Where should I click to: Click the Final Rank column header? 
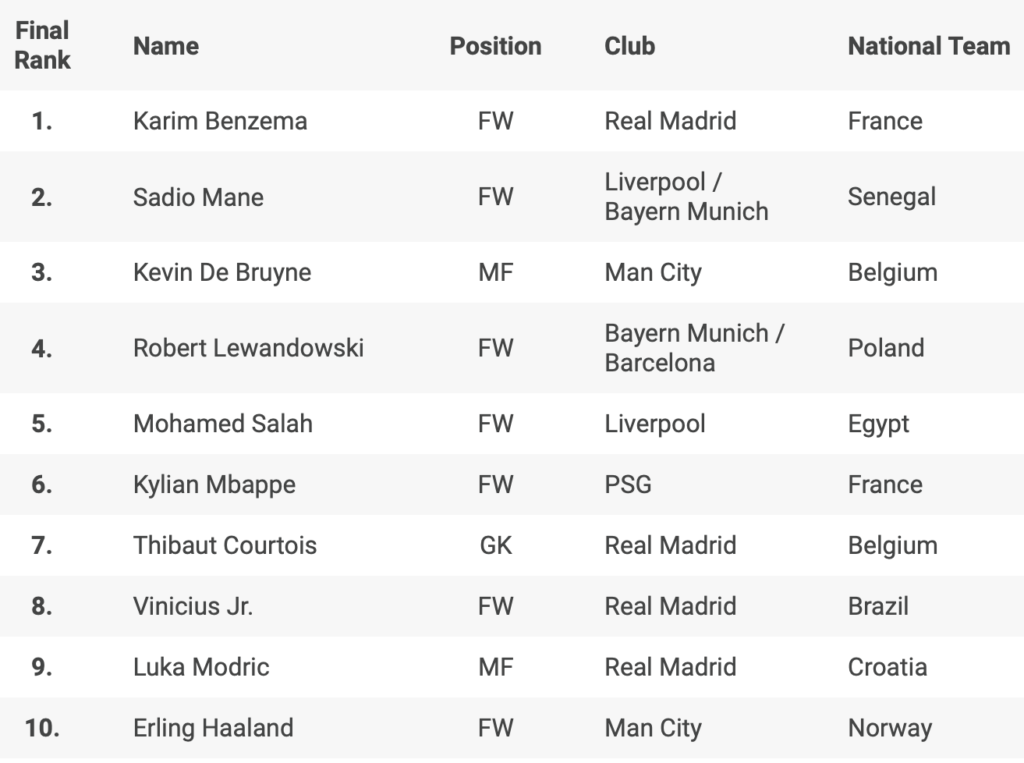[x=42, y=46]
